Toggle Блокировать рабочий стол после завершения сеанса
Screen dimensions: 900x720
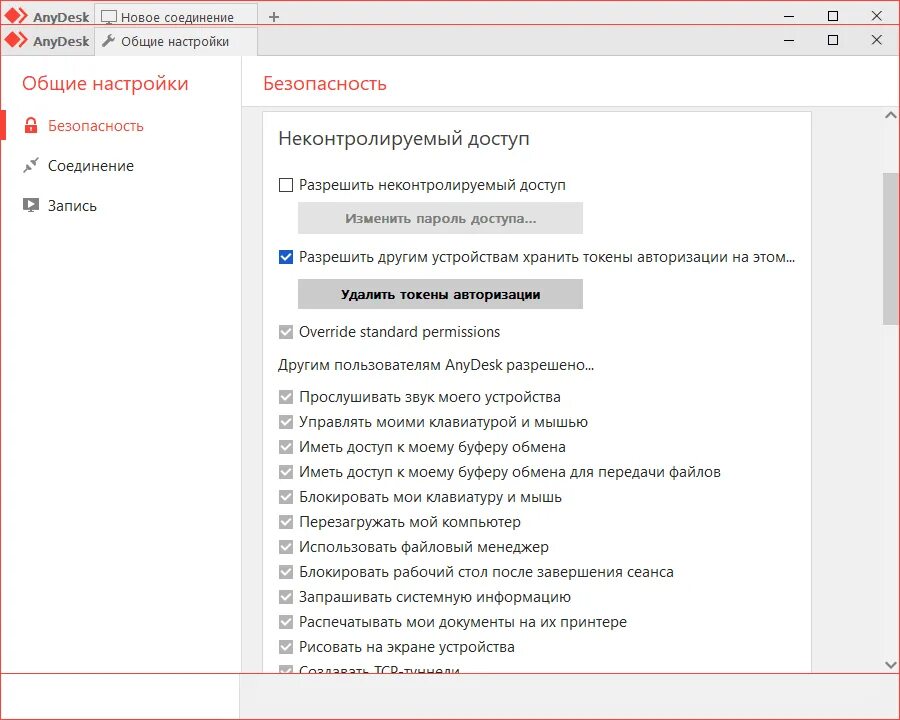286,572
